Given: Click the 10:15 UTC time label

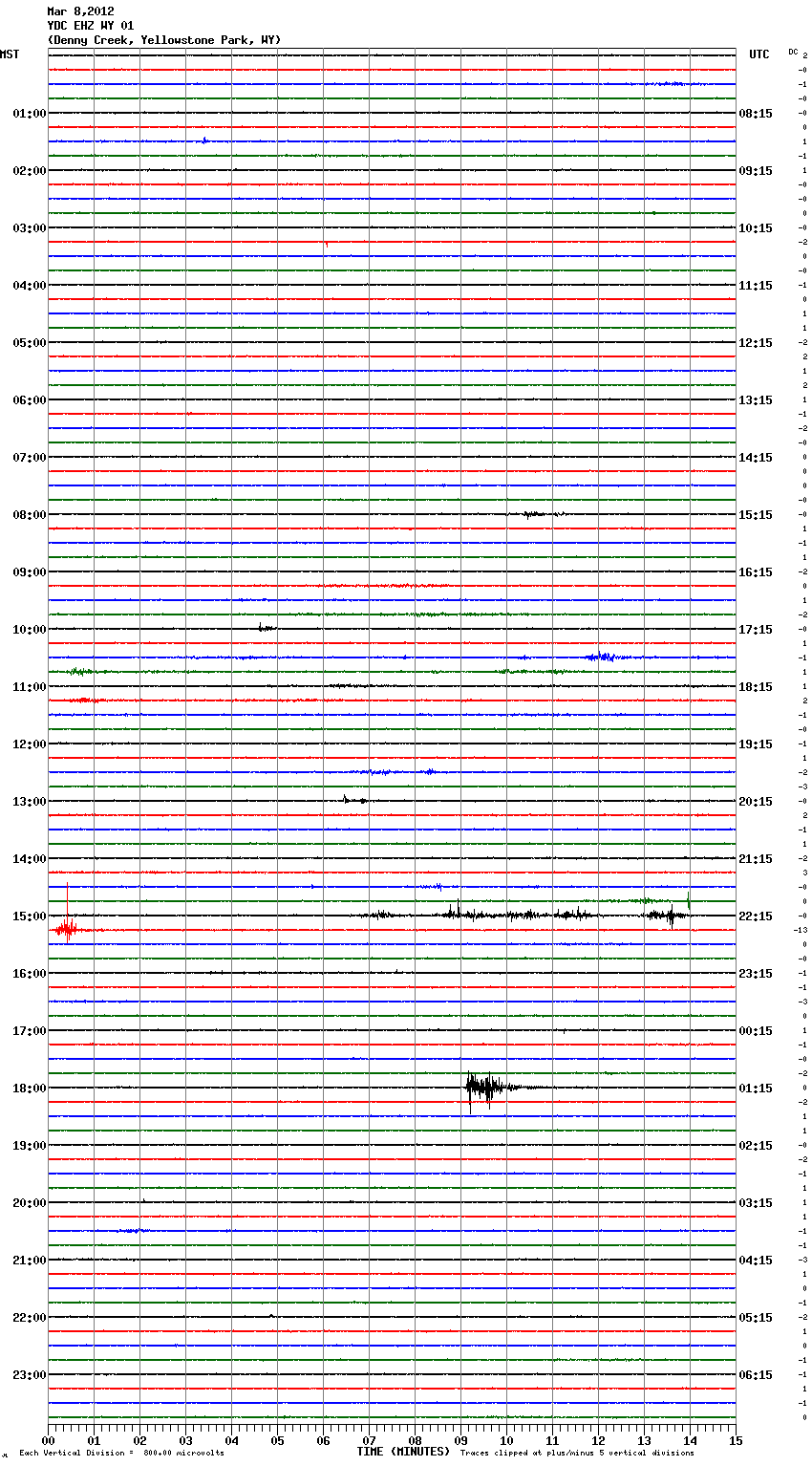Looking at the screenshot, I should click(756, 228).
